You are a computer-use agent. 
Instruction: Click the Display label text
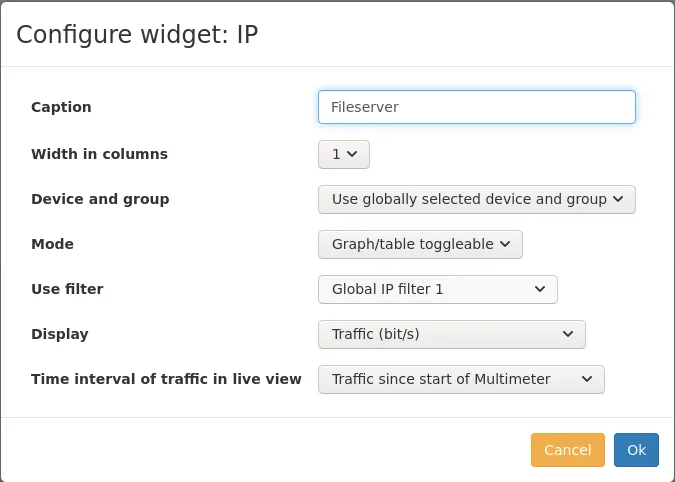point(60,334)
